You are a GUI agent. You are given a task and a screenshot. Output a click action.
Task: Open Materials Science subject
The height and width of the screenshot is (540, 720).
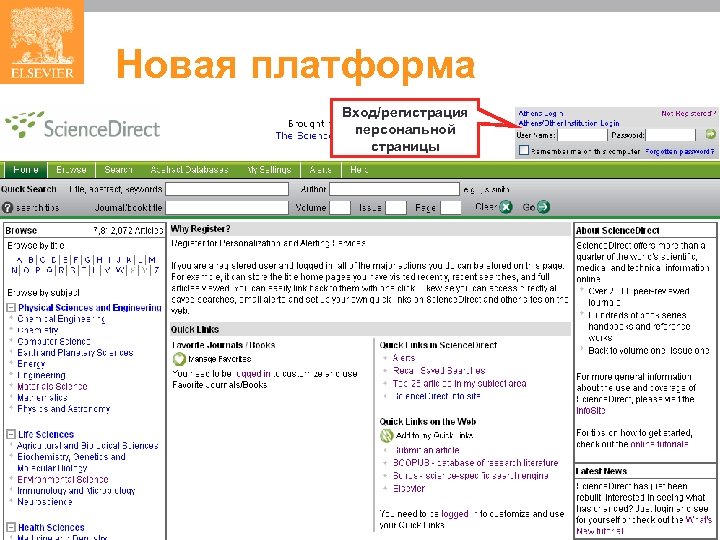[52, 387]
